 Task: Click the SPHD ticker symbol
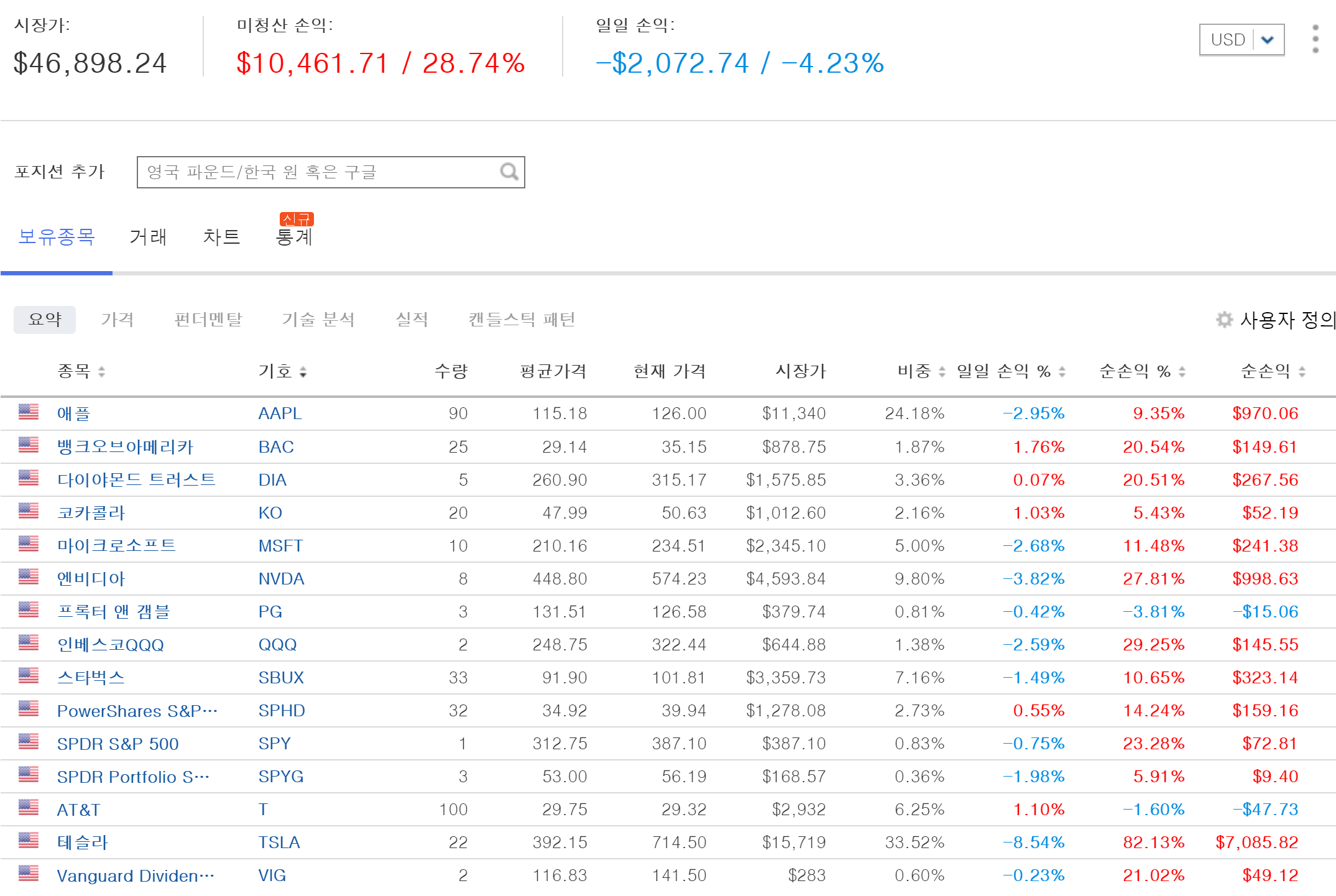click(x=282, y=711)
